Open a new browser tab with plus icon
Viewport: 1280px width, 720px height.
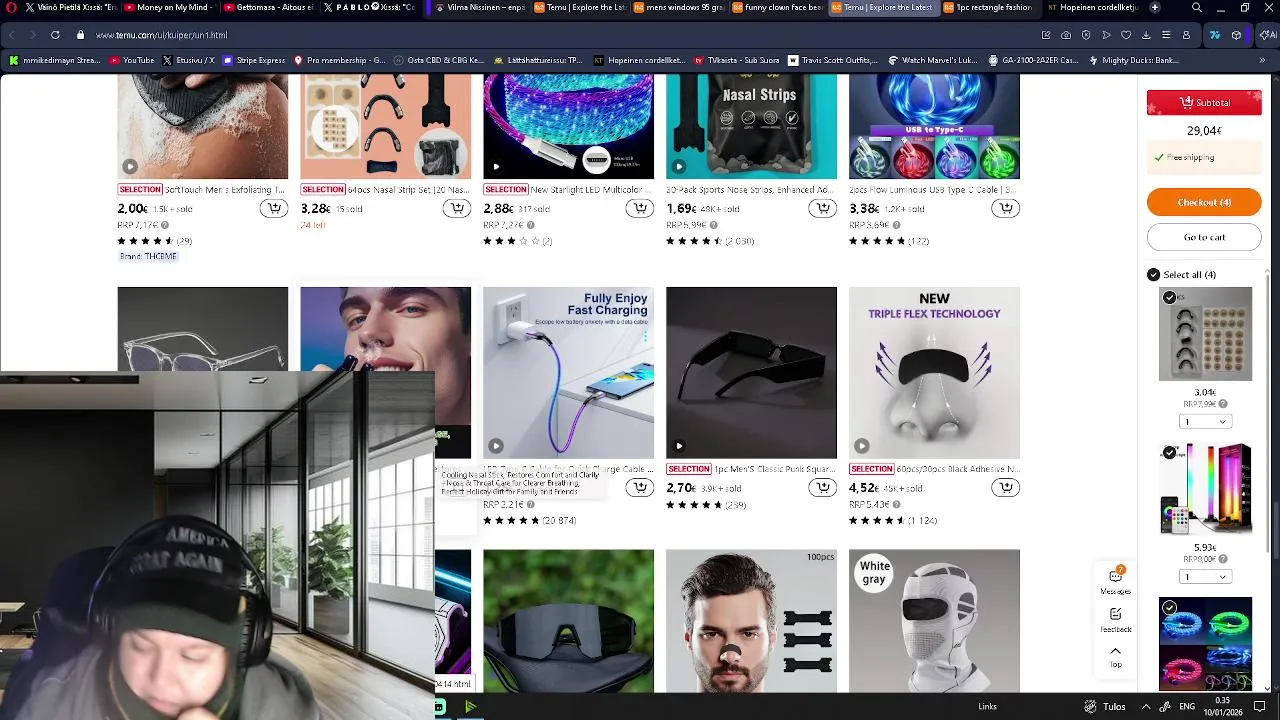(1155, 7)
